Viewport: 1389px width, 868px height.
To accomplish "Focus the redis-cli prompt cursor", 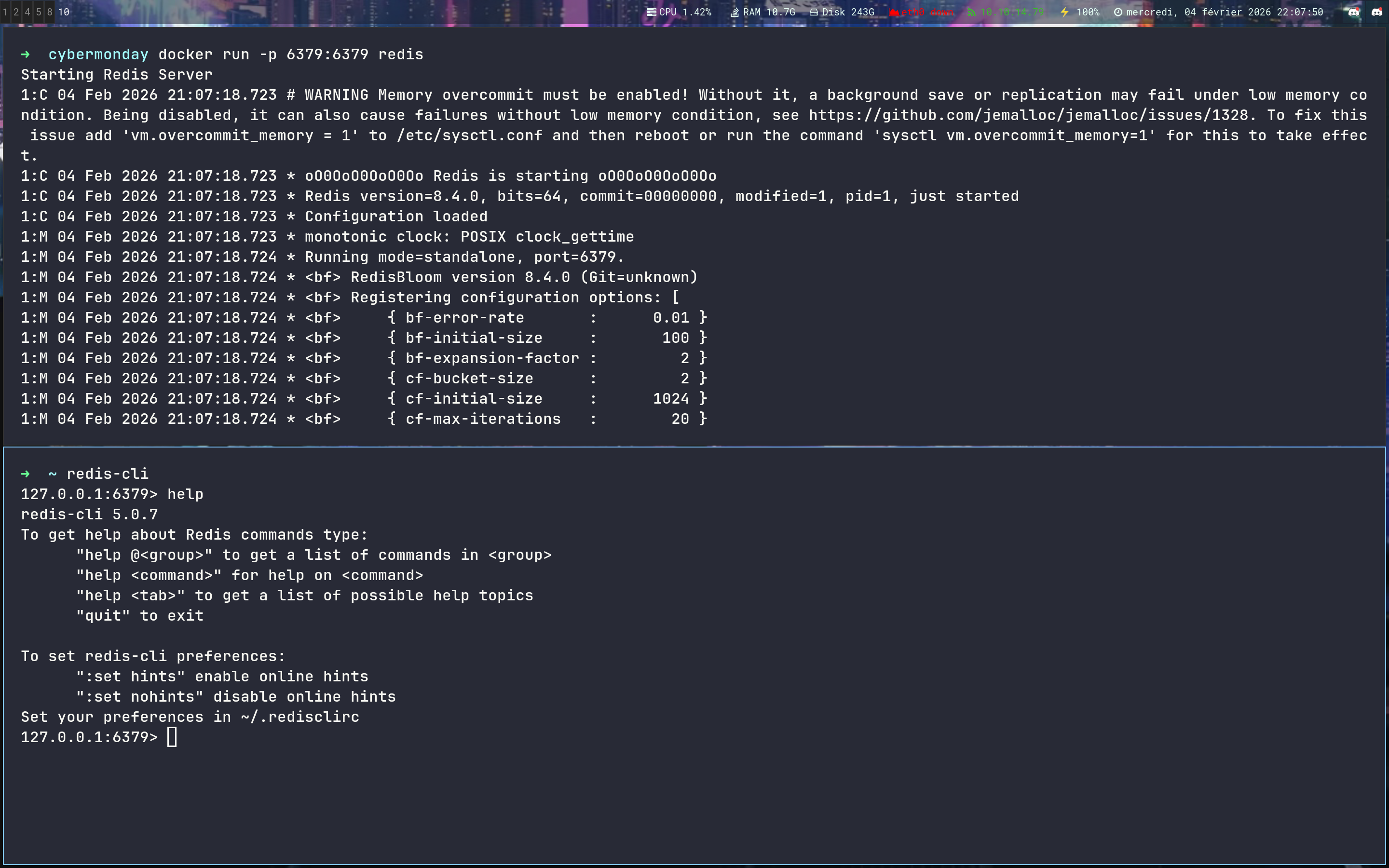I will [x=172, y=737].
